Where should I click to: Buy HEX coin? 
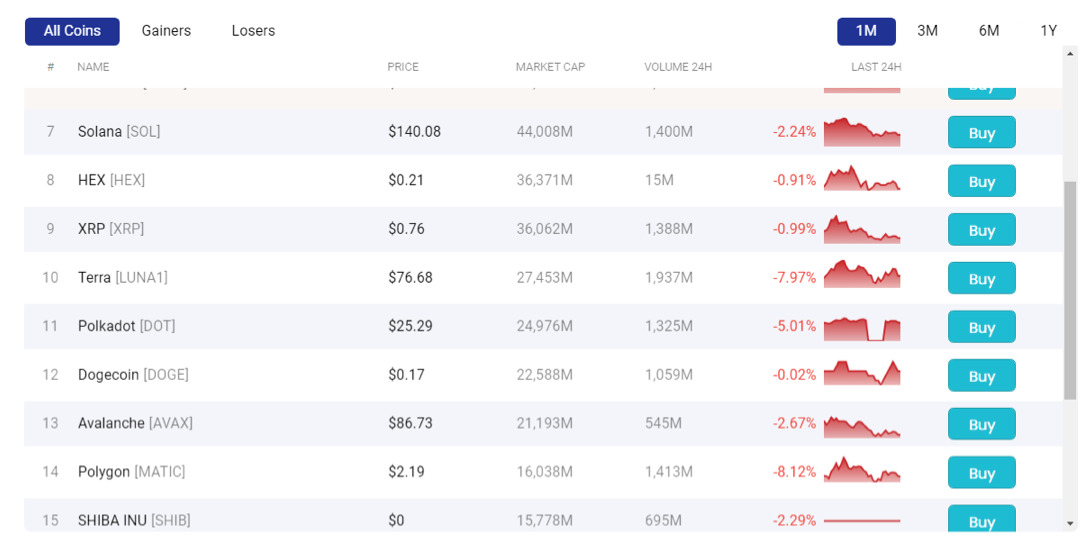pyautogui.click(x=981, y=181)
